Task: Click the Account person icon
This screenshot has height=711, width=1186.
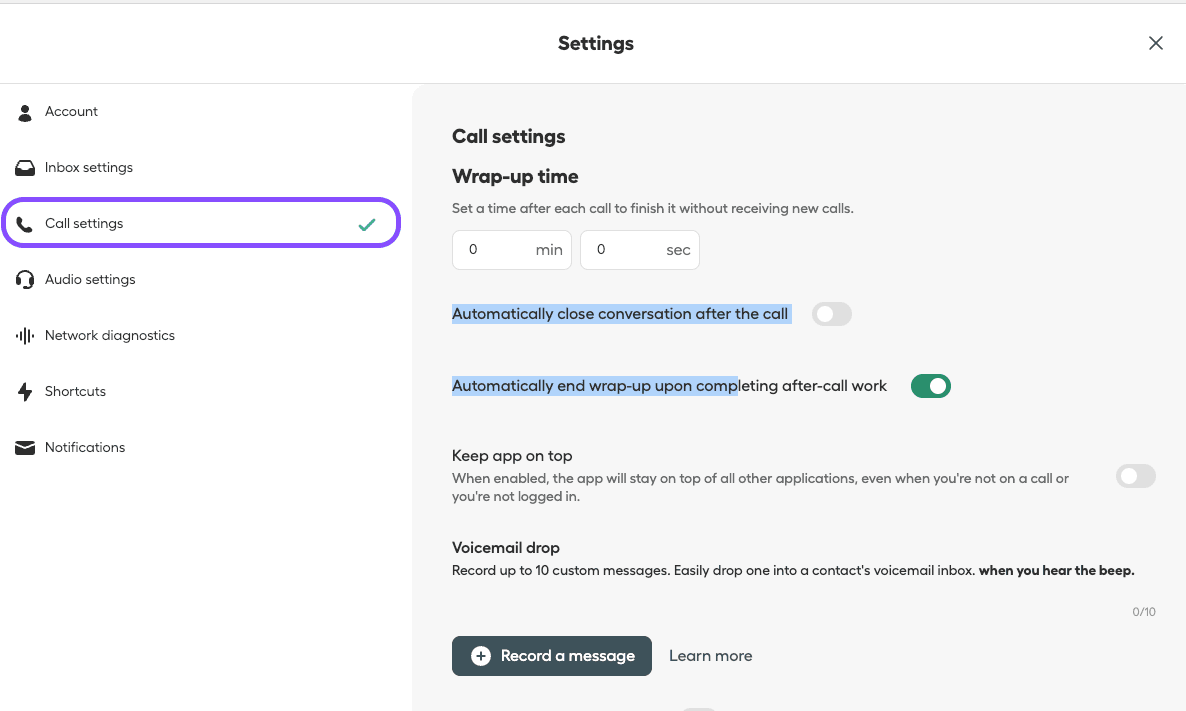Action: pos(25,112)
